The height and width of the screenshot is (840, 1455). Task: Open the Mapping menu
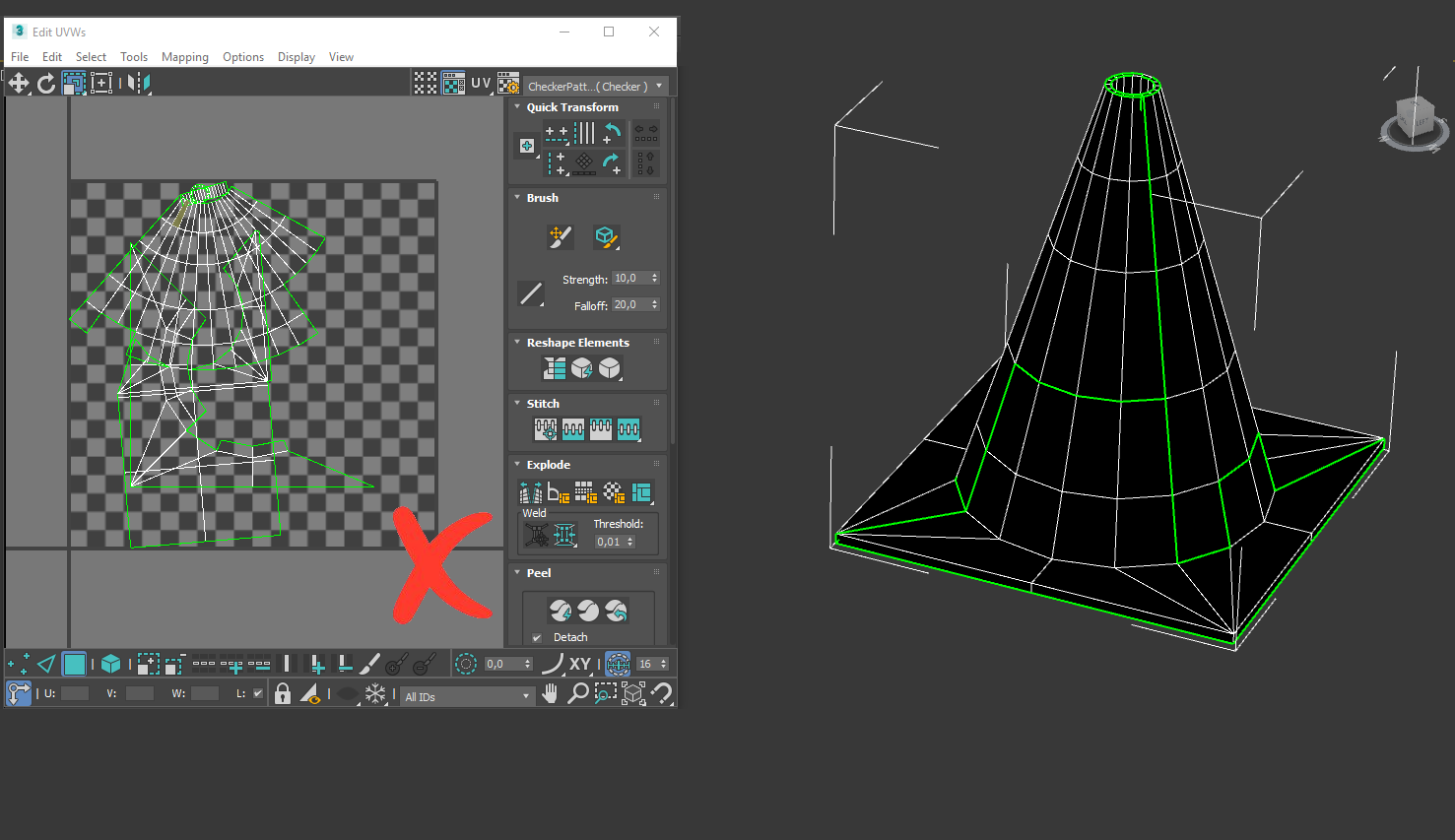tap(185, 57)
